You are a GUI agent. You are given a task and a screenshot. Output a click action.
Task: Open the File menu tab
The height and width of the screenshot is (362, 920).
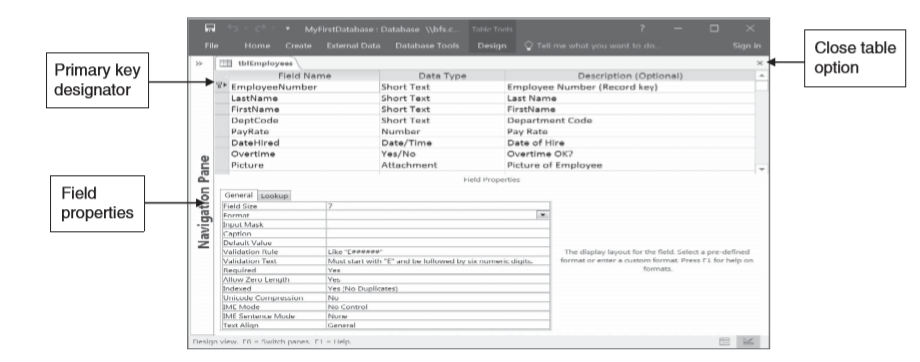click(x=211, y=46)
